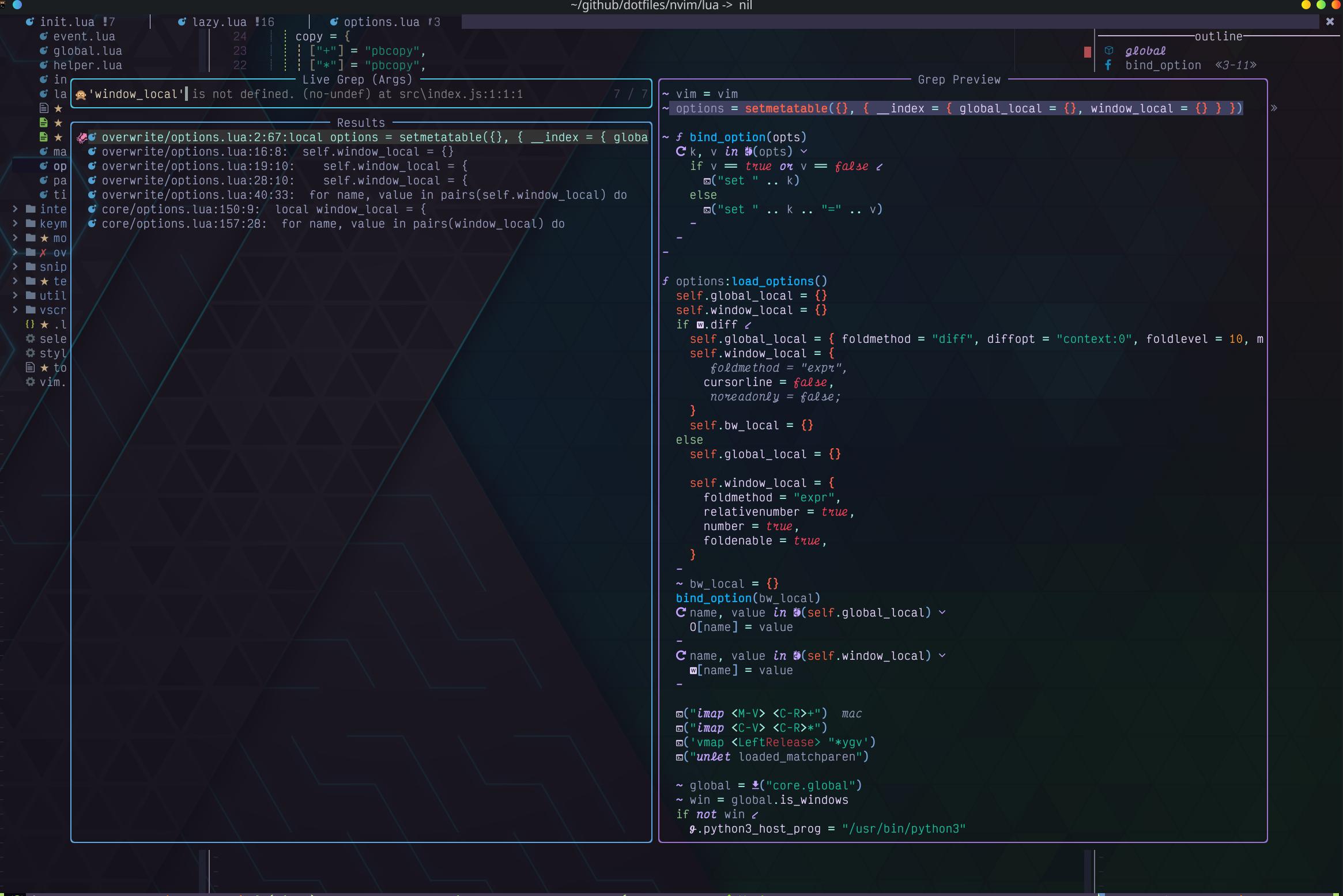
Task: Switch to the init.lua buffer tab
Action: tap(70, 22)
